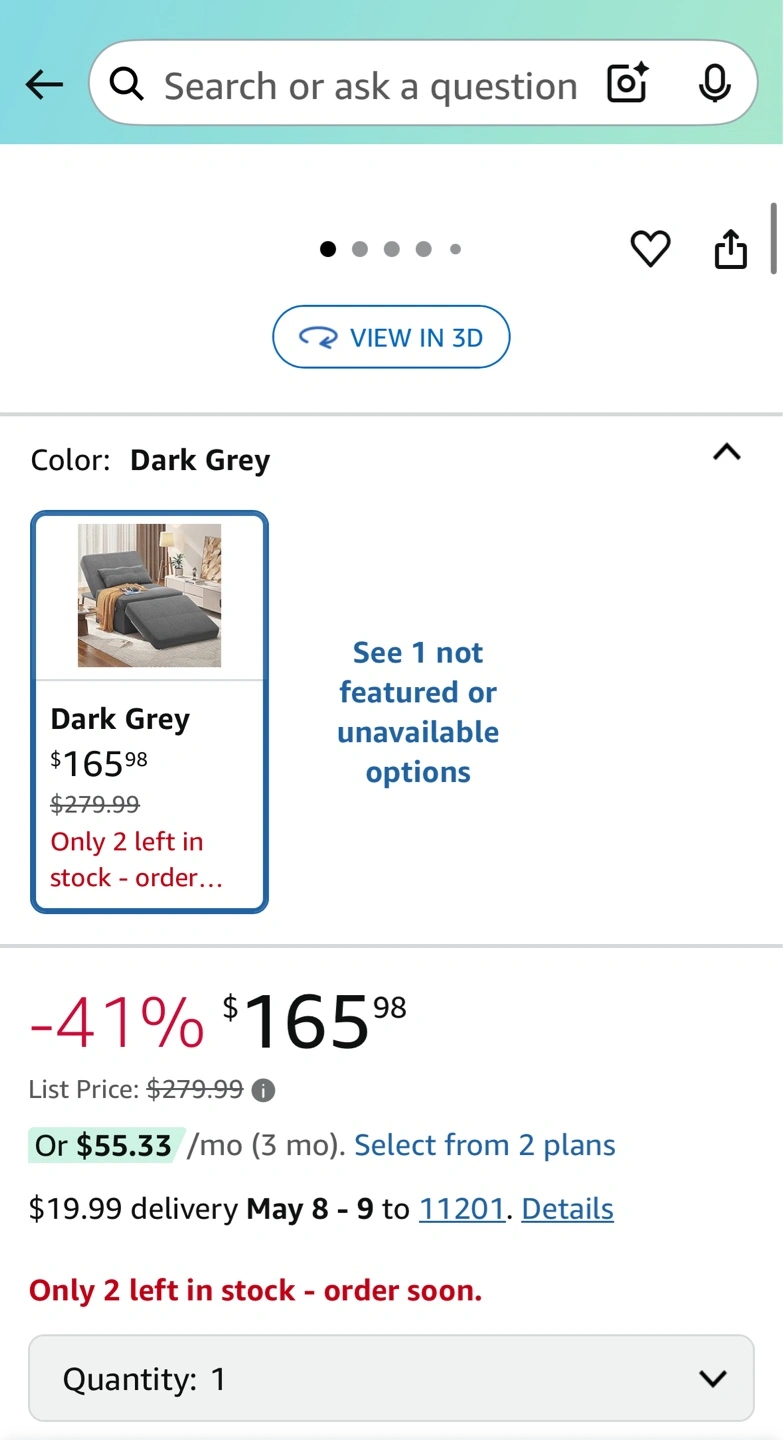Screen dimensions: 783x1440
Task: Open See 1 not featured options
Action: 418,712
